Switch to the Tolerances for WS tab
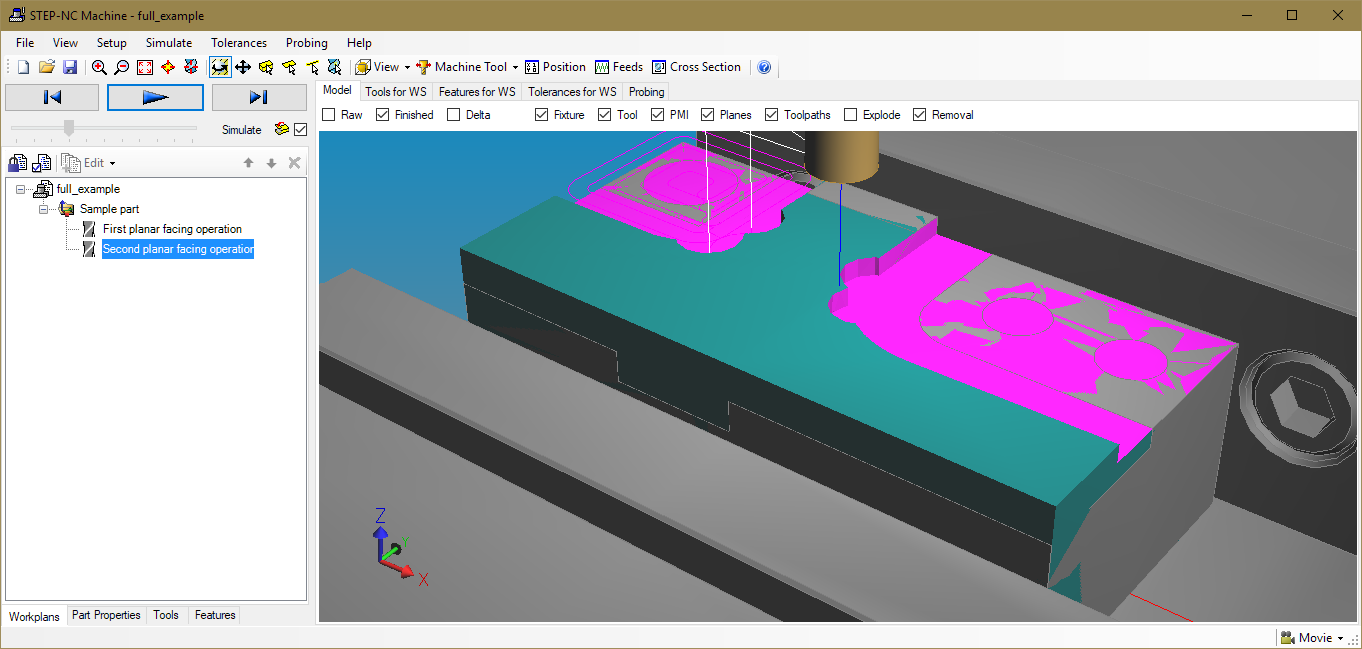The image size is (1362, 649). pyautogui.click(x=573, y=92)
